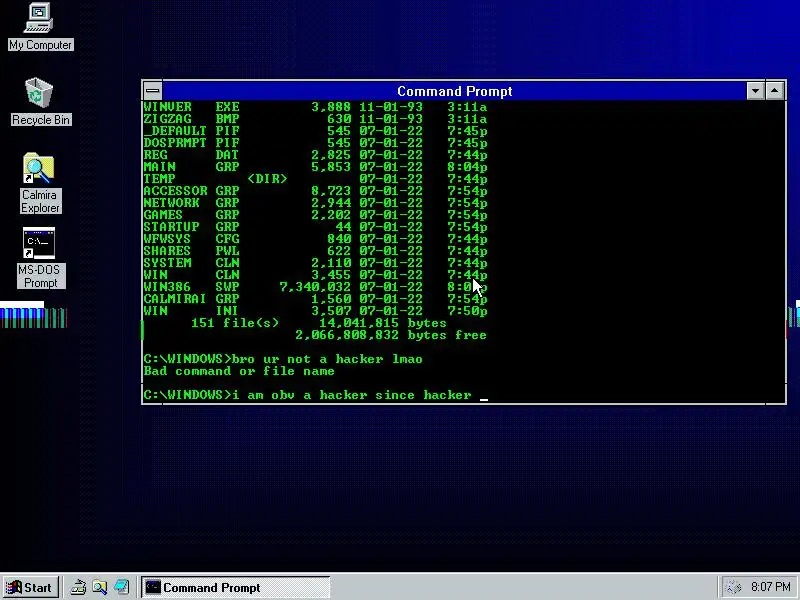Screen dimensions: 800x600
Task: Click the WIN CLN file row
Action: pos(315,274)
